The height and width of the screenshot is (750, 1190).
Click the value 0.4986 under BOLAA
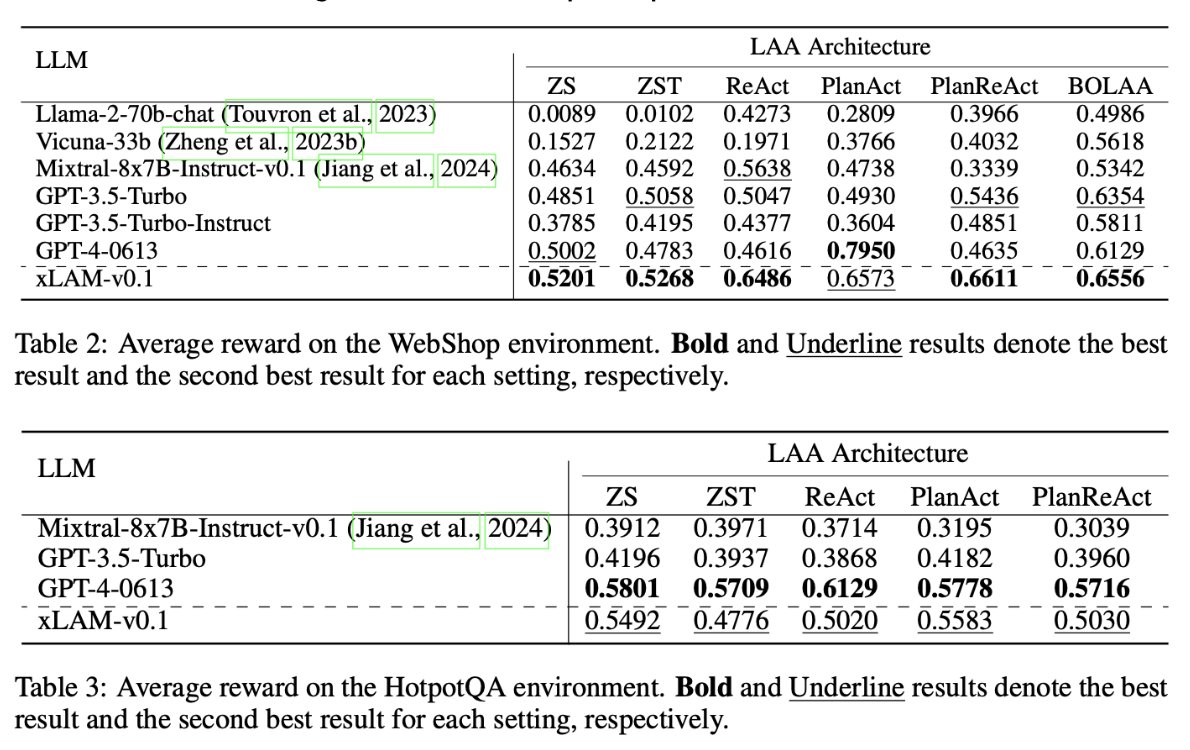(1110, 115)
